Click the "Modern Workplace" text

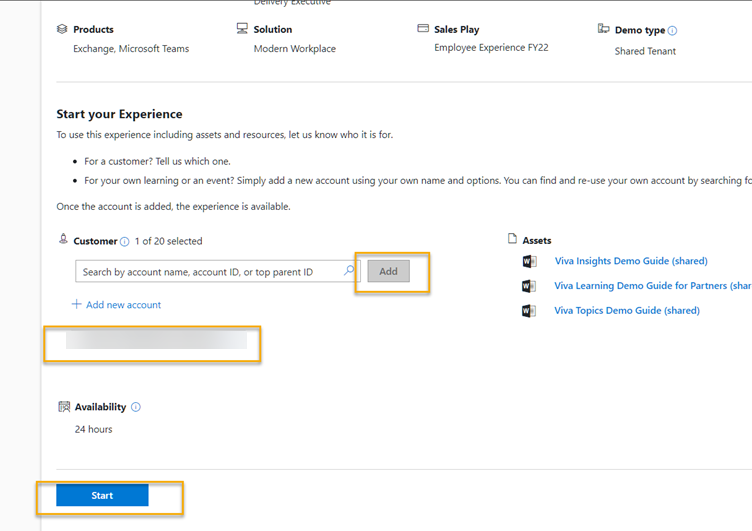coord(294,49)
